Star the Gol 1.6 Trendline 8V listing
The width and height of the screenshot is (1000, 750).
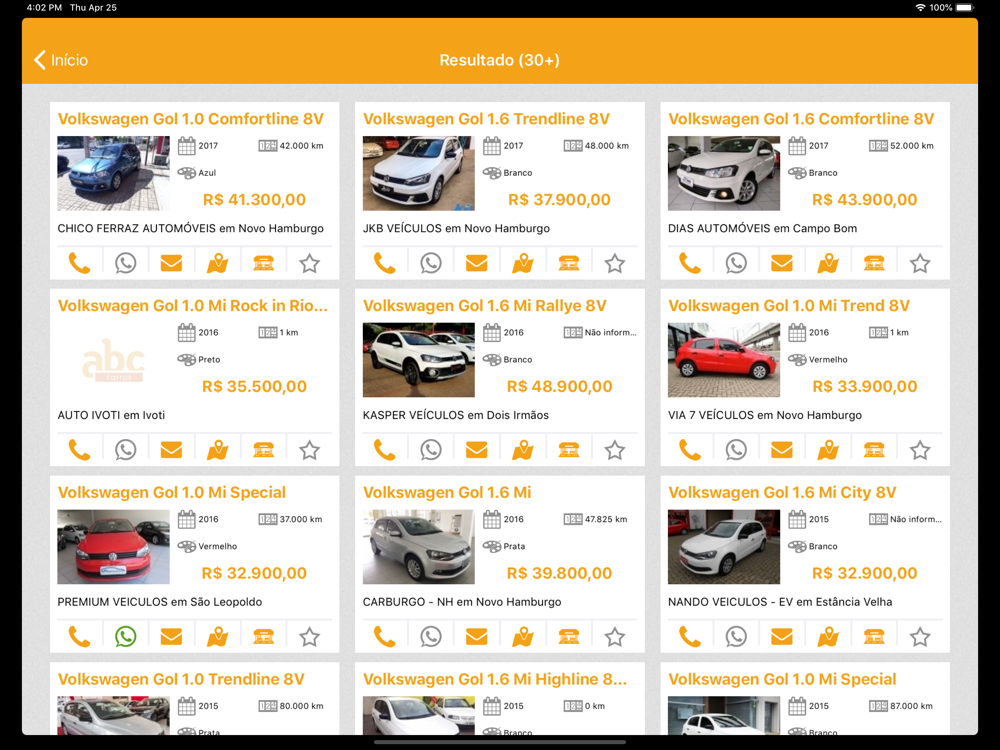[x=615, y=263]
